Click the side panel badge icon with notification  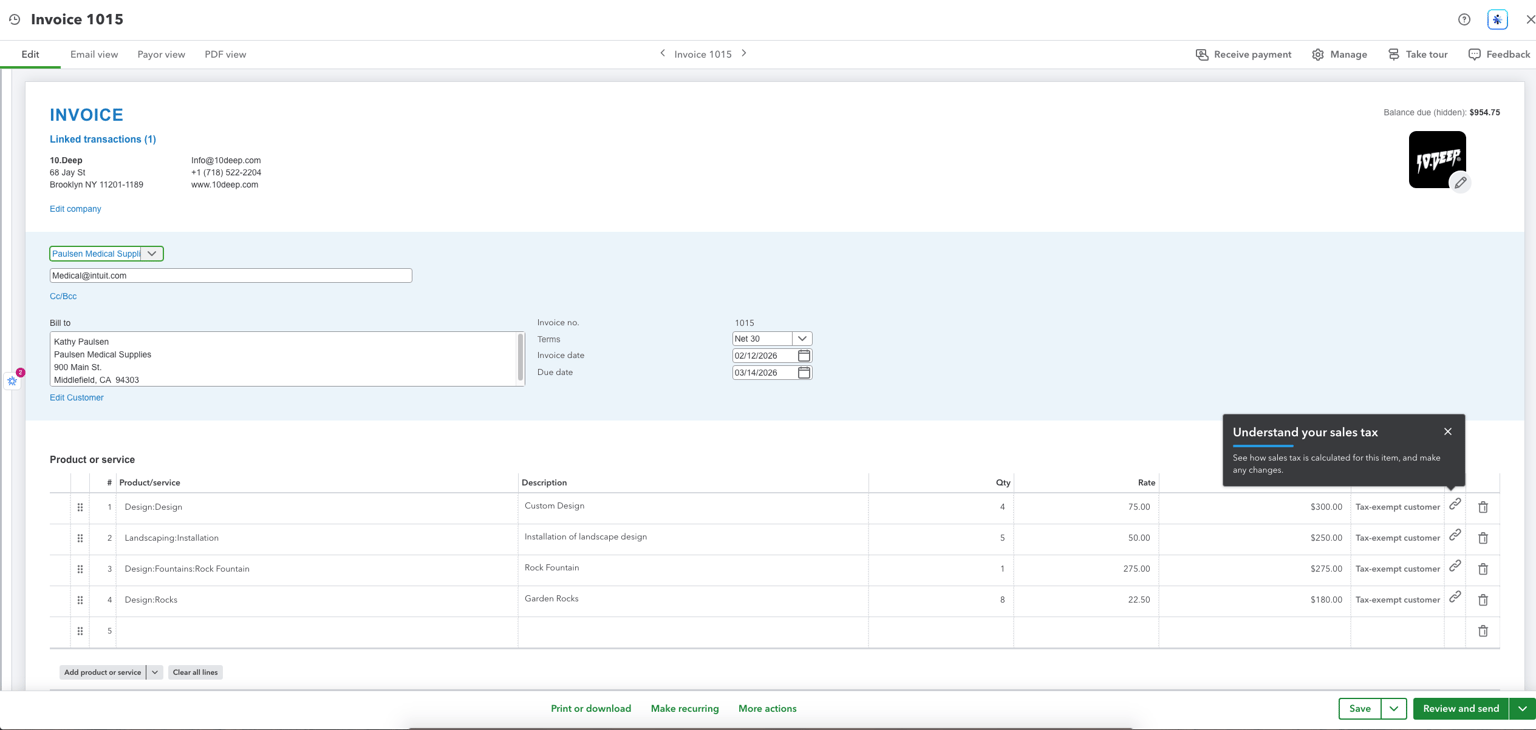click(x=13, y=380)
